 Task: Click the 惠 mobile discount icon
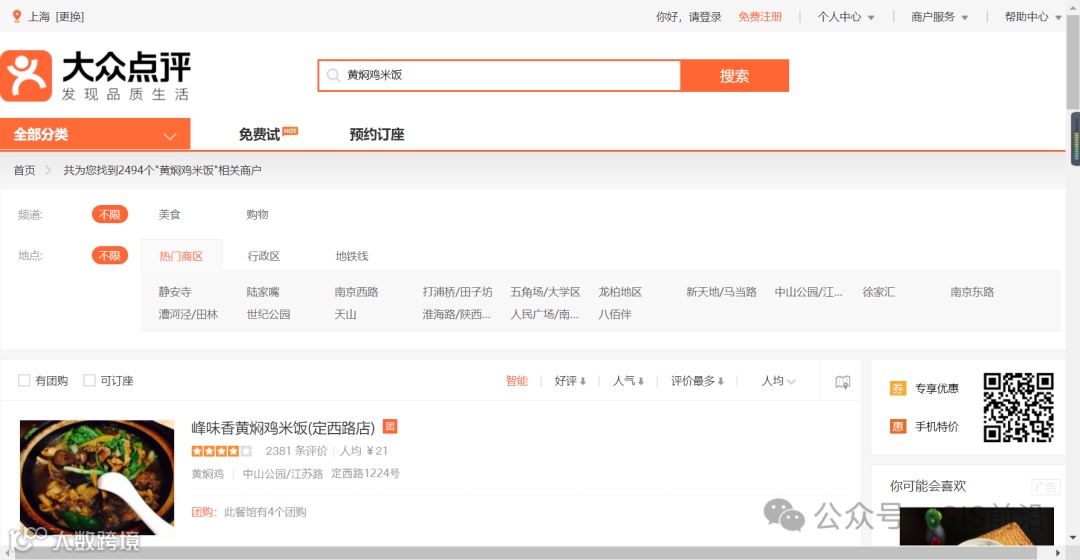tap(897, 426)
